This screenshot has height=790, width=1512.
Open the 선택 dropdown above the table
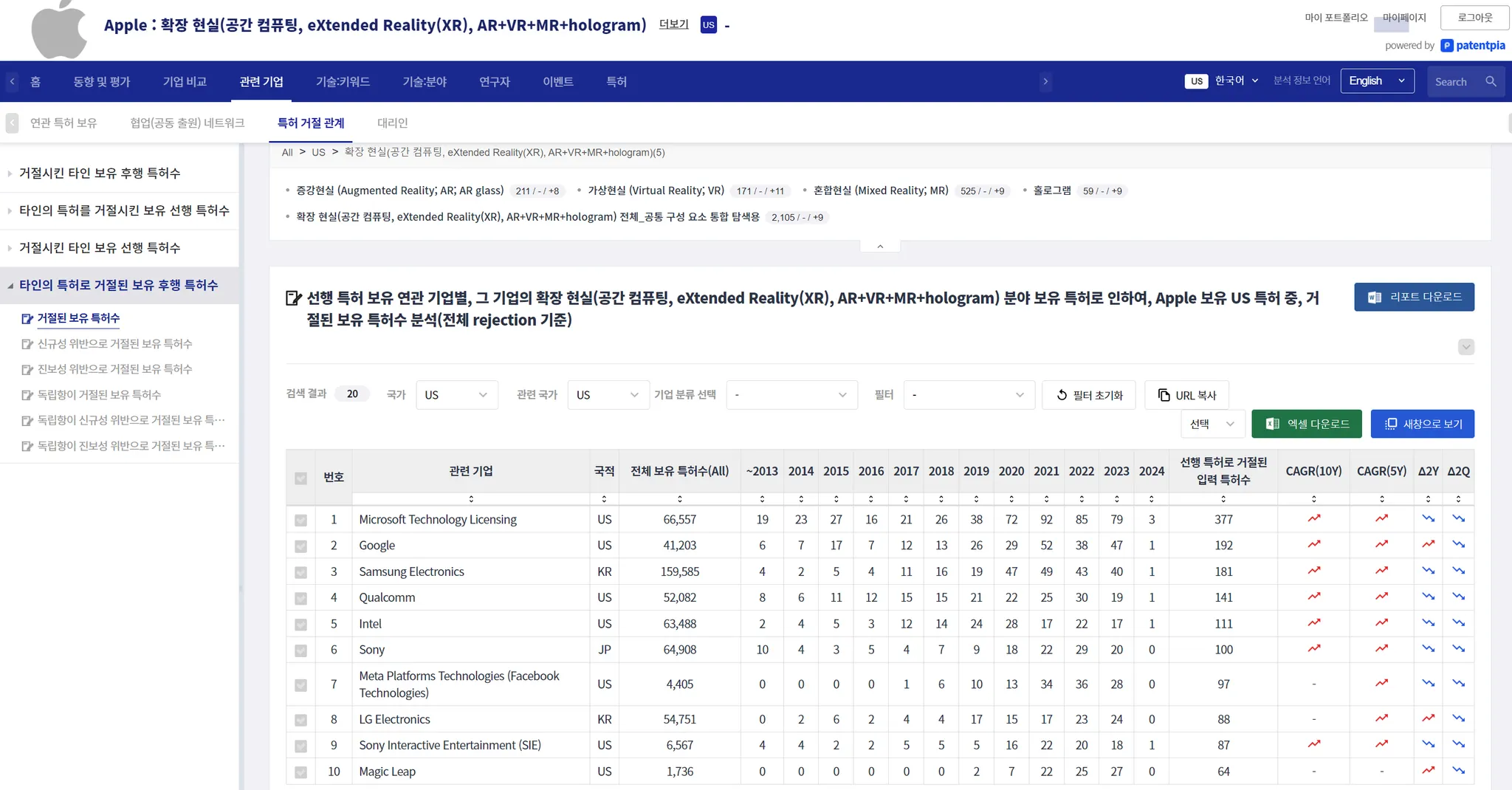[1213, 424]
